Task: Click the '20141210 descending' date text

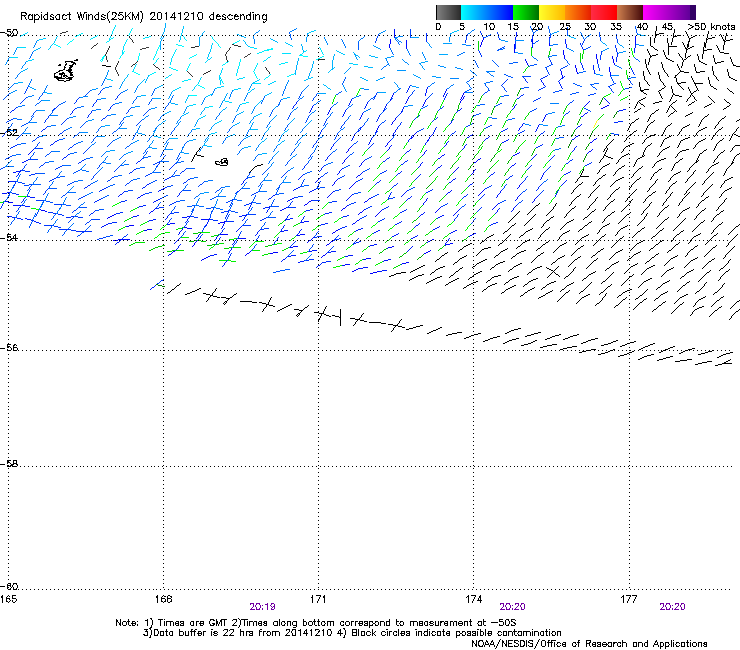Action: (209, 17)
